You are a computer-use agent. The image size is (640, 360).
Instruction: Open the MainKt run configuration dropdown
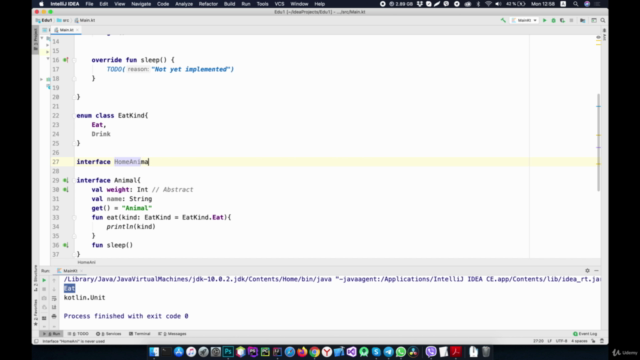[524, 20]
